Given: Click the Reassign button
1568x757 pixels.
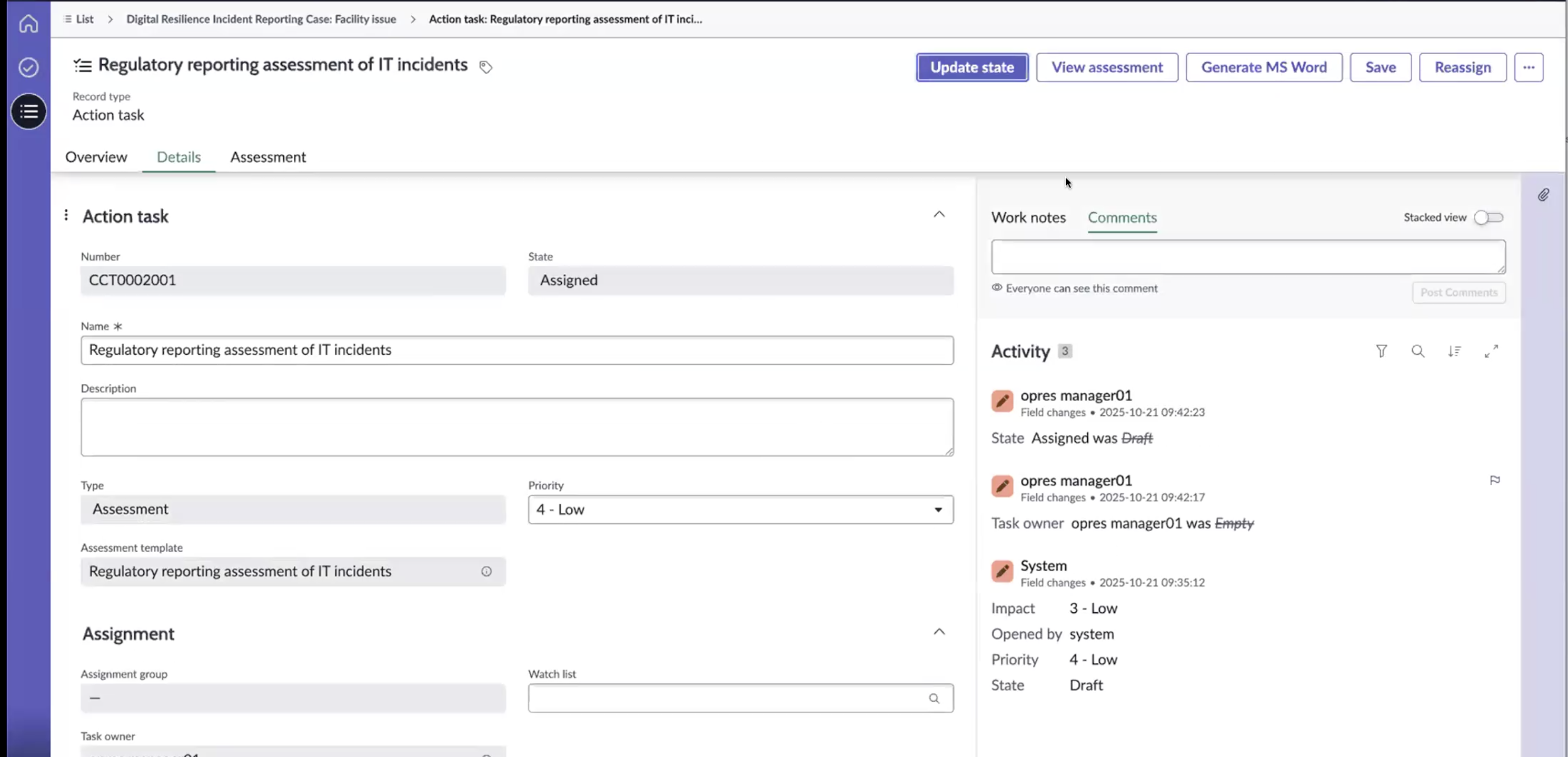Looking at the screenshot, I should [1462, 67].
